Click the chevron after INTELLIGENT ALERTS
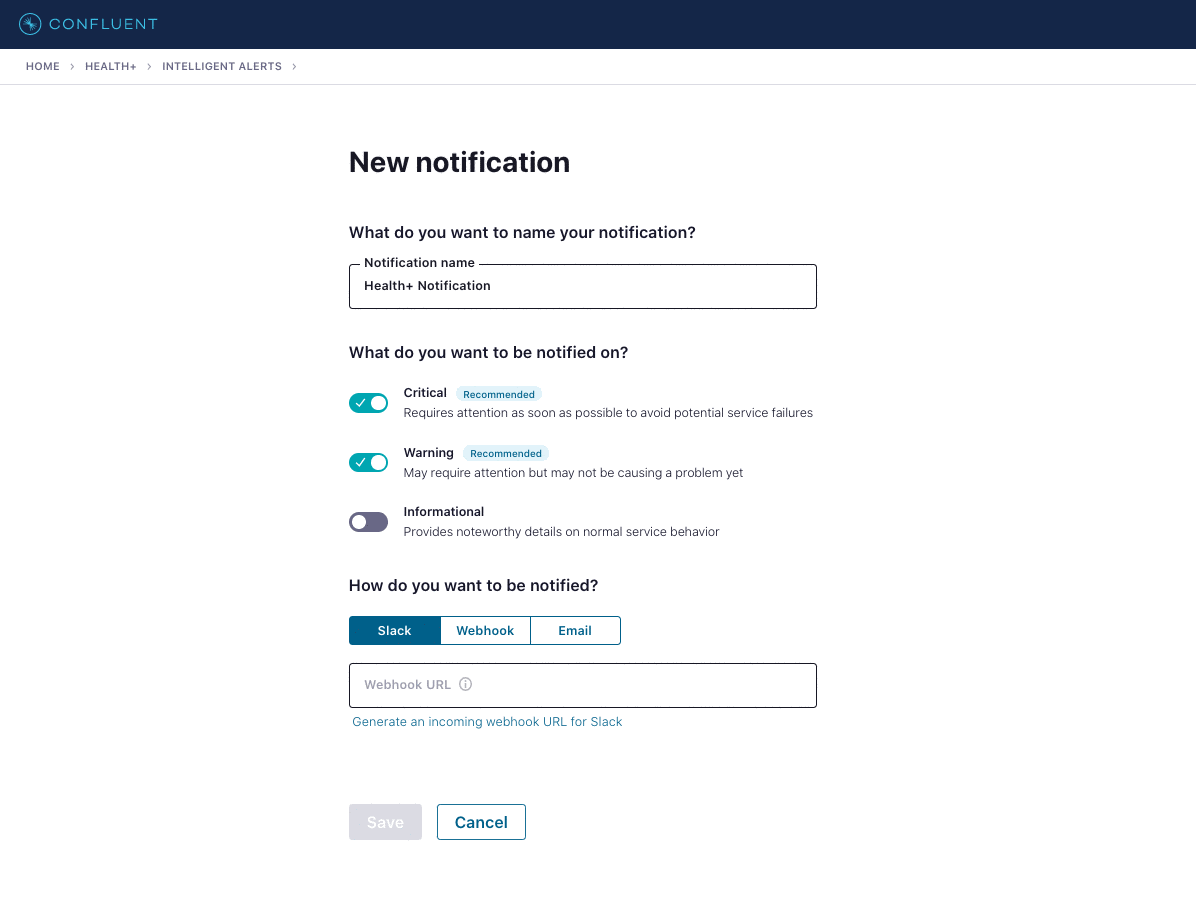The height and width of the screenshot is (905, 1196). pos(294,66)
